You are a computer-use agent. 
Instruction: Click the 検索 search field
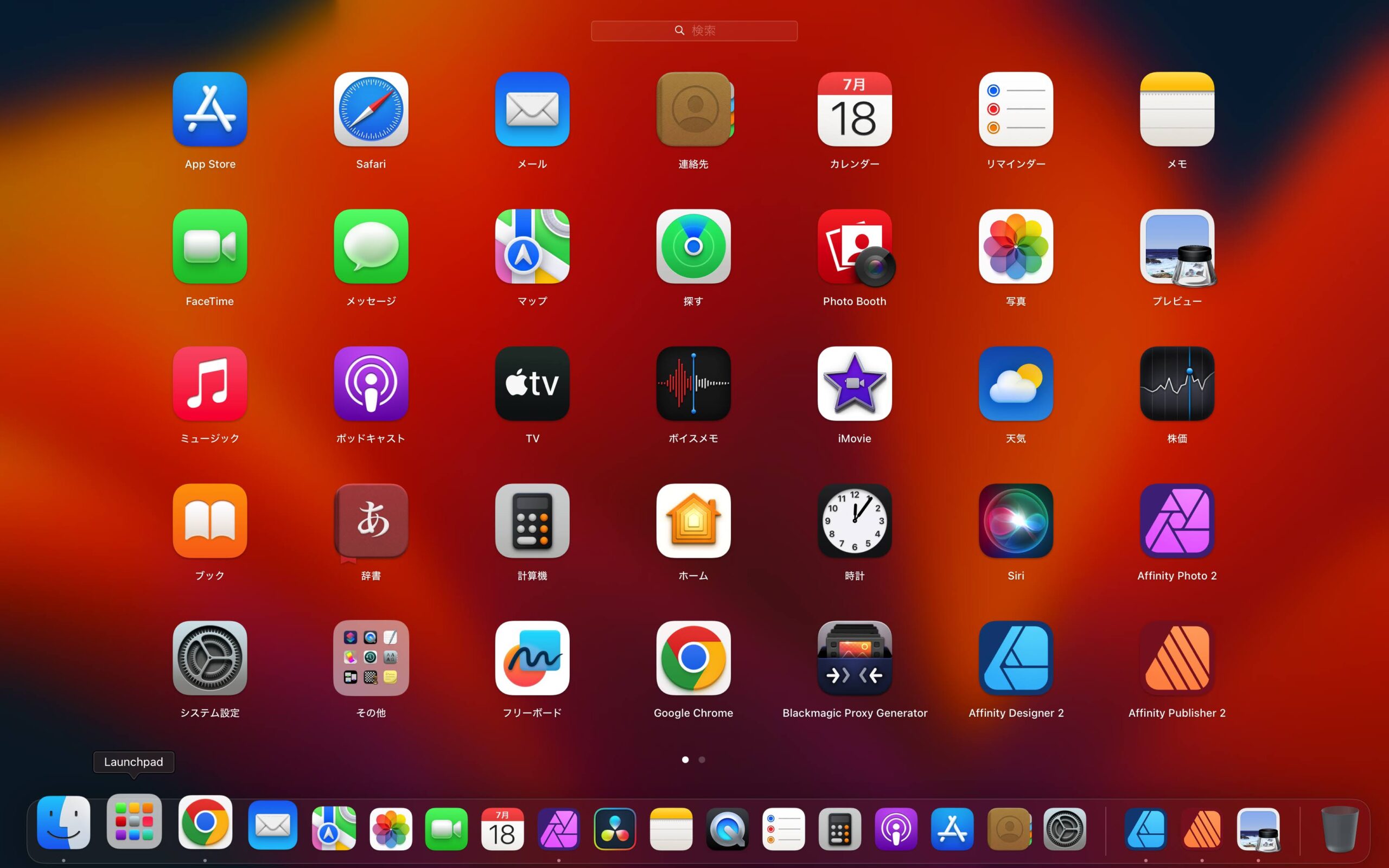pos(694,30)
